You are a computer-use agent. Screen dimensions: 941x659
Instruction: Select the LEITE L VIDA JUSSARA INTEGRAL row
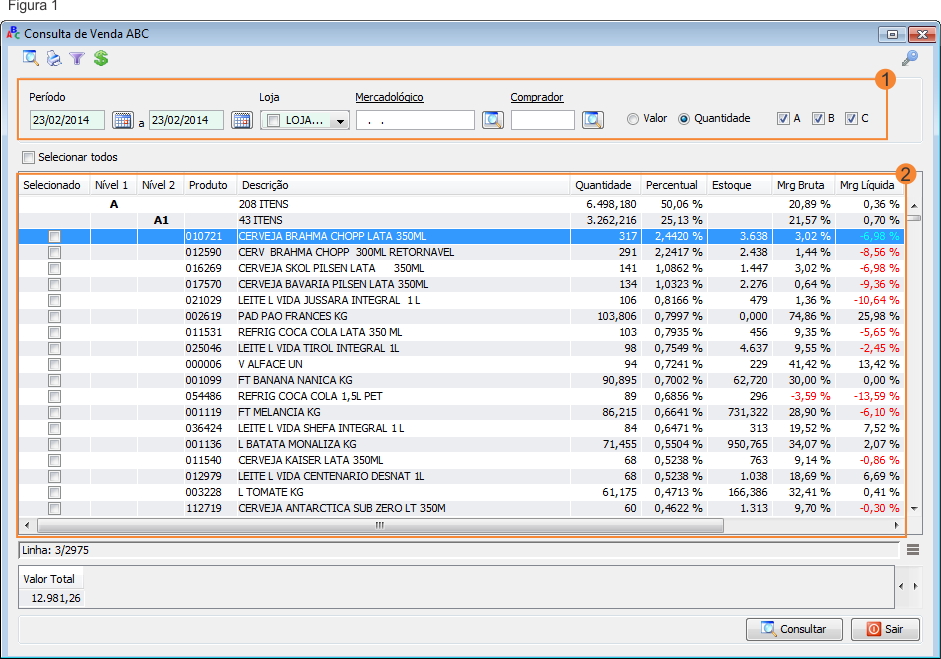point(461,300)
